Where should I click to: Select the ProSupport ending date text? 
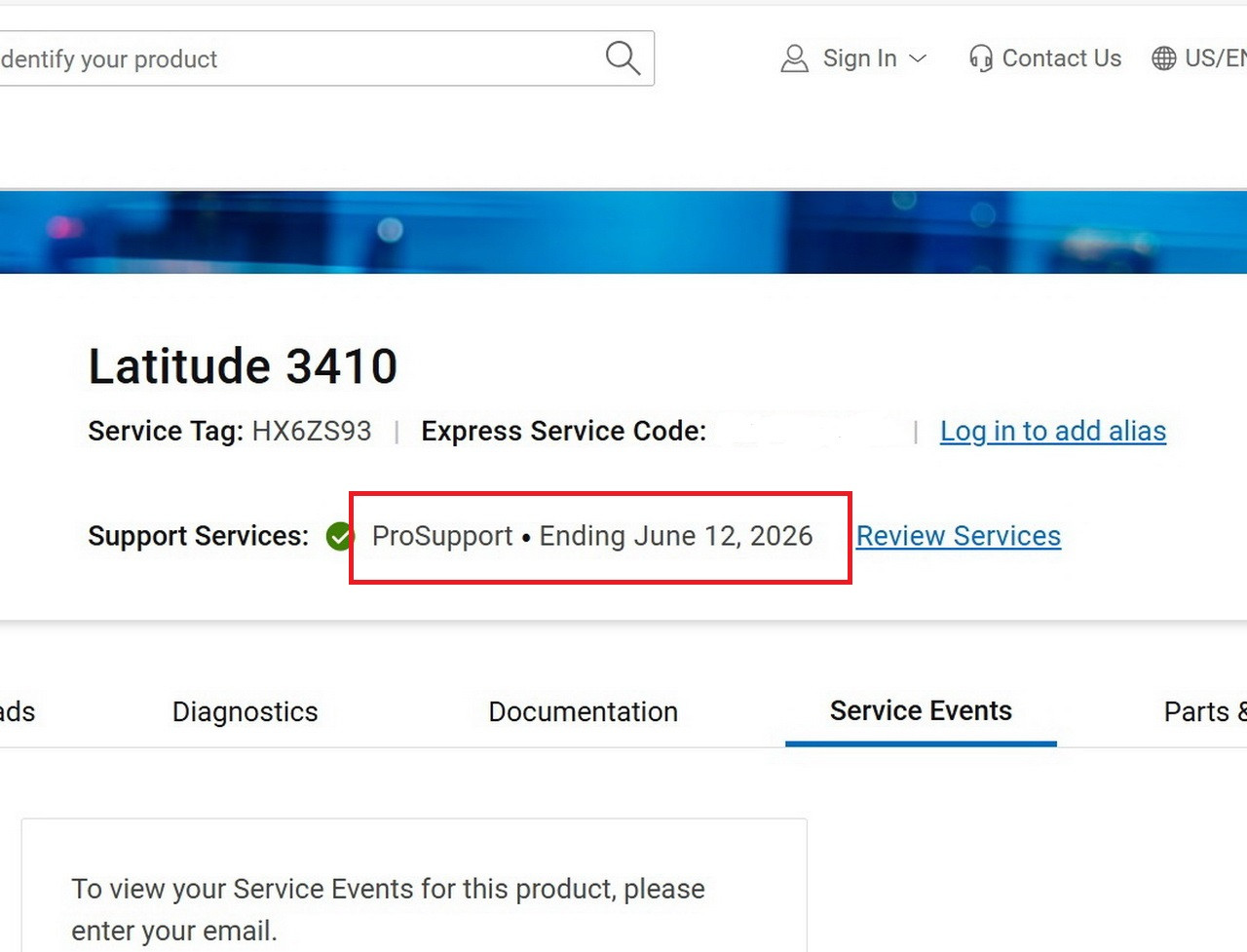click(x=592, y=536)
